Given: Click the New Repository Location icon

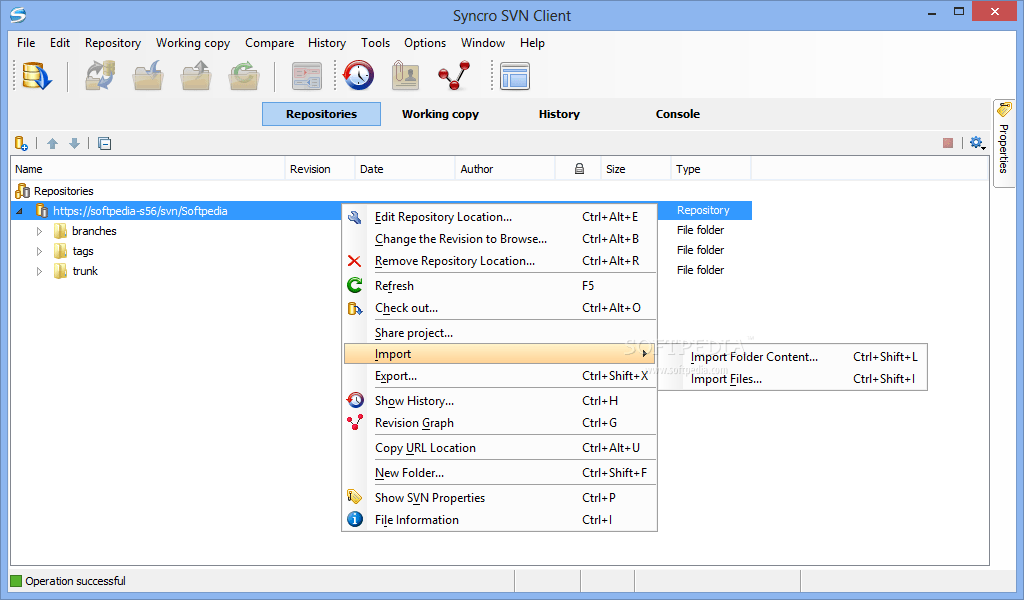Looking at the screenshot, I should coord(21,143).
